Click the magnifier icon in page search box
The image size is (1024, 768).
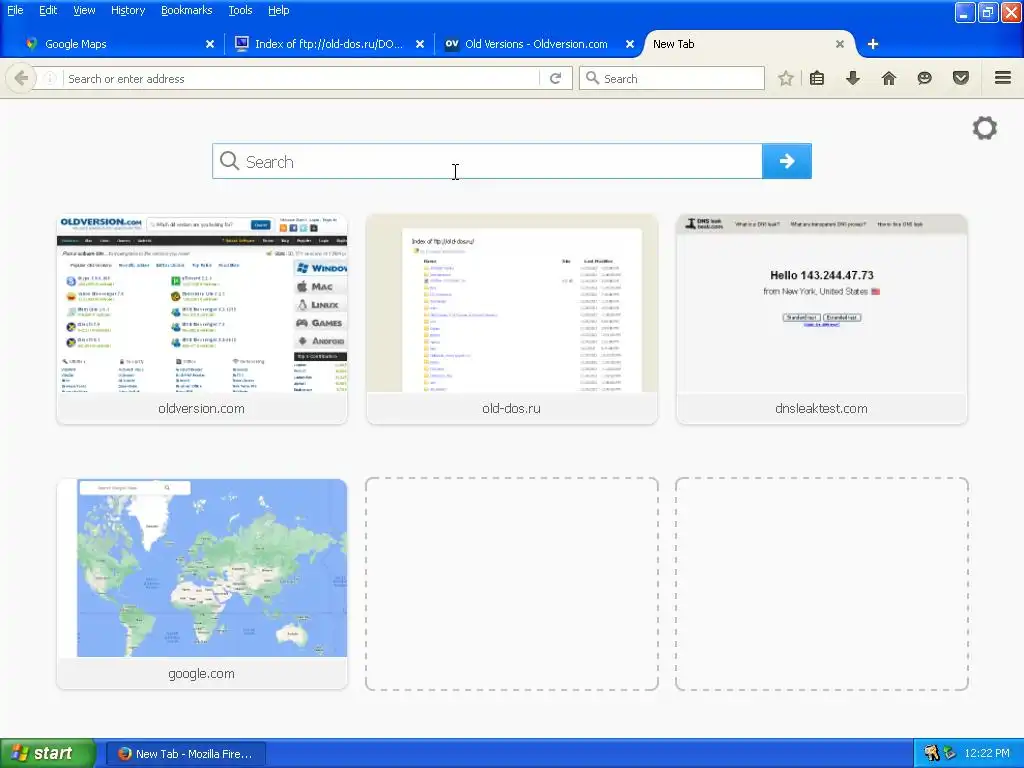tap(229, 161)
